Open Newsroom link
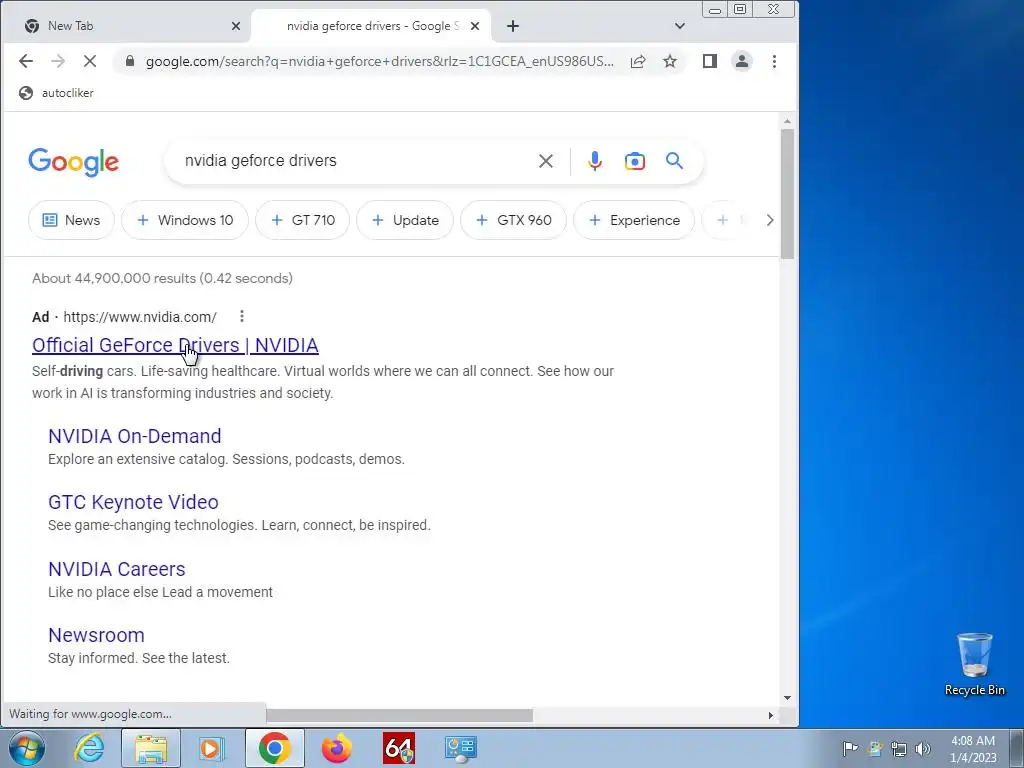 pyautogui.click(x=97, y=635)
